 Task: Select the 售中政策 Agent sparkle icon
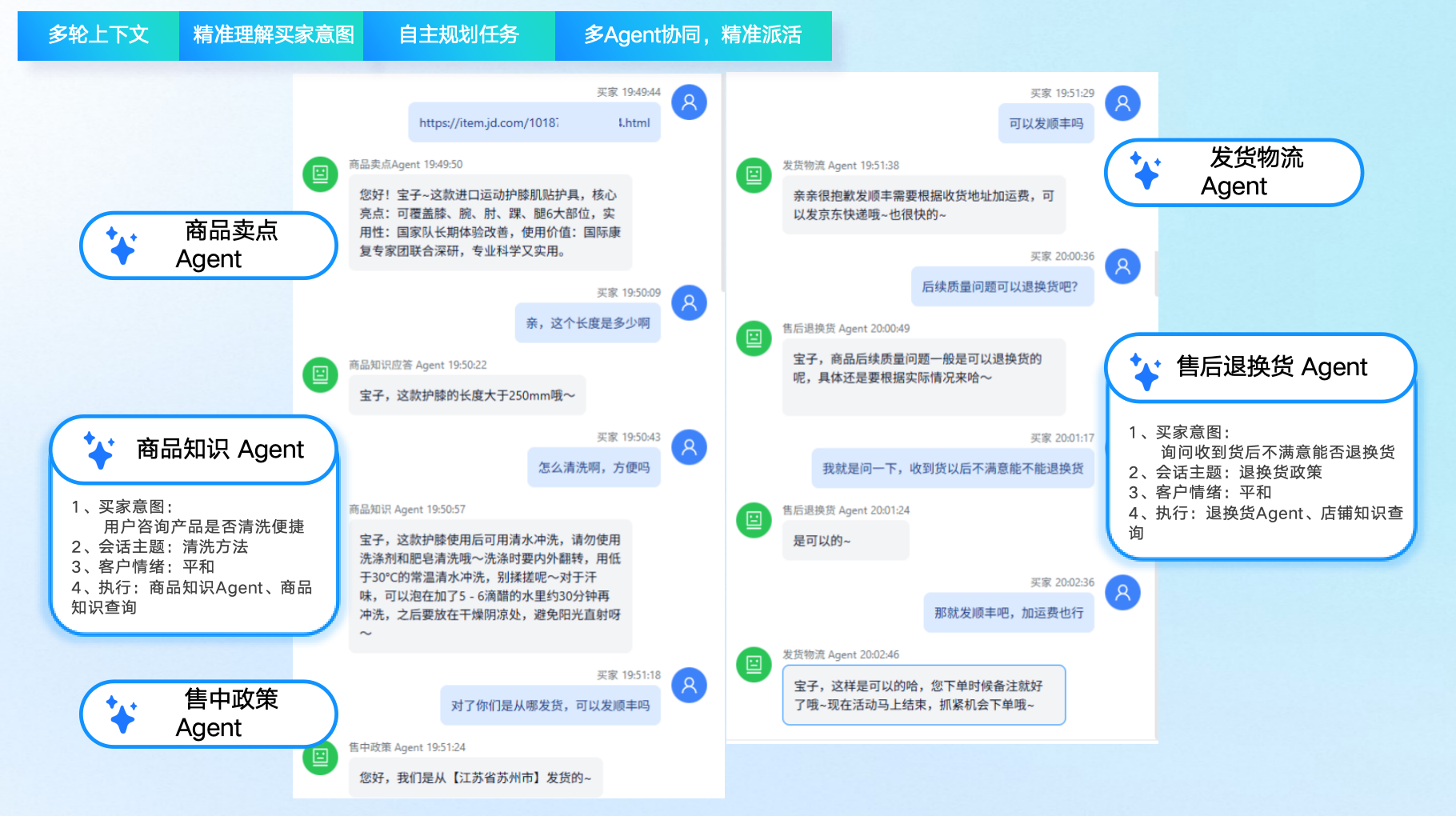click(120, 714)
